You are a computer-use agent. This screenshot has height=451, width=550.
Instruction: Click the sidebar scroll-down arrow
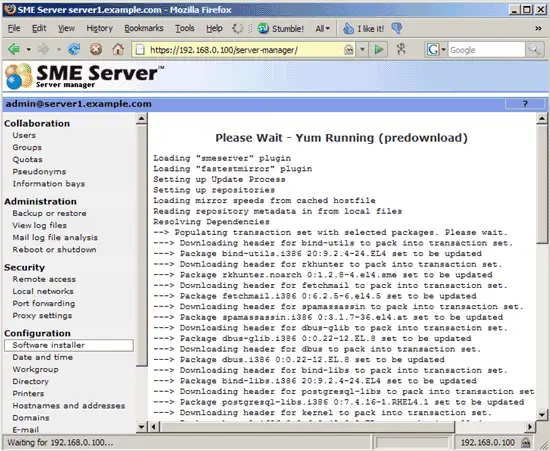(141, 427)
